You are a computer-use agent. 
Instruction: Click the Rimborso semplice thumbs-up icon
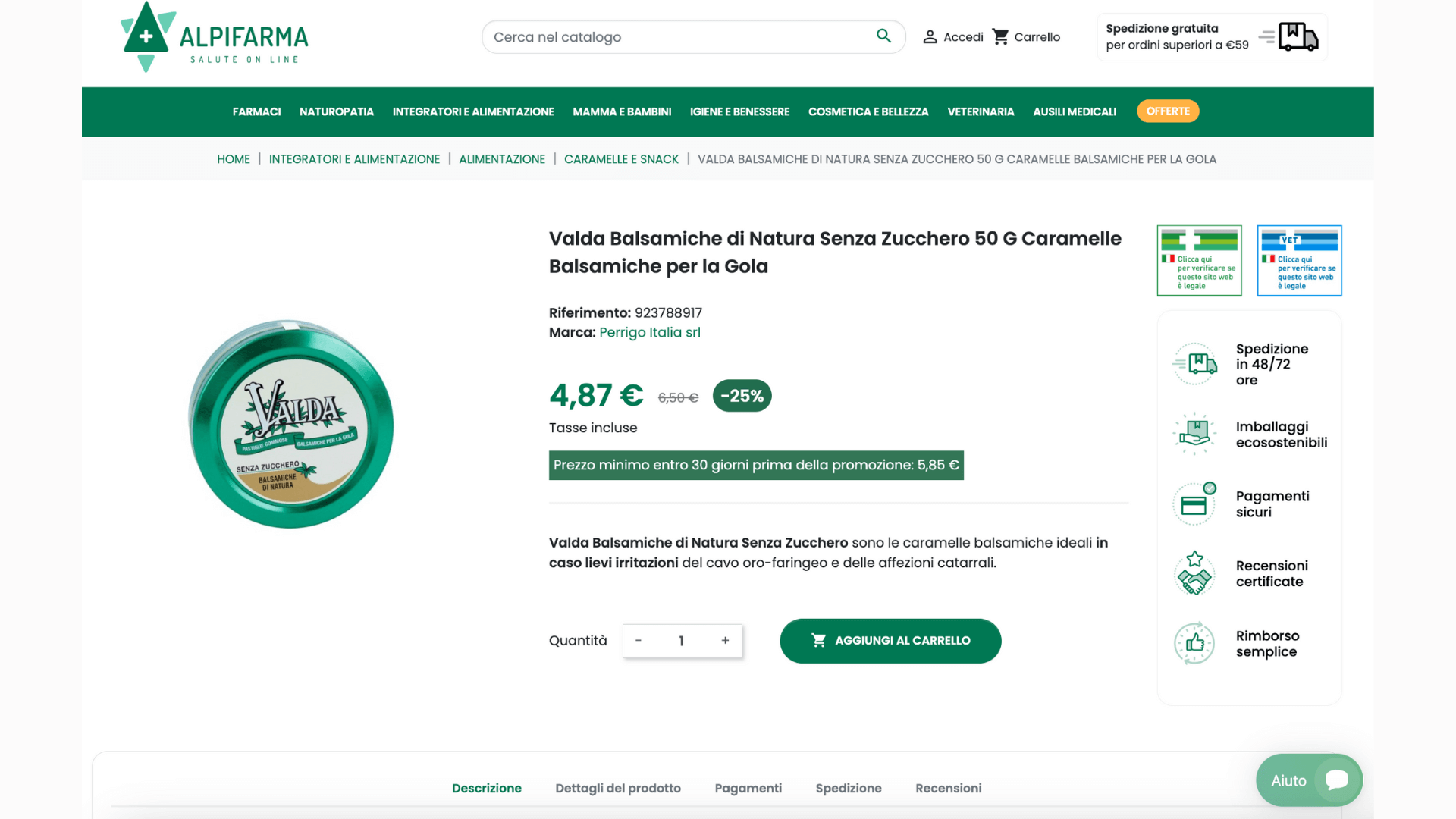[x=1194, y=643]
